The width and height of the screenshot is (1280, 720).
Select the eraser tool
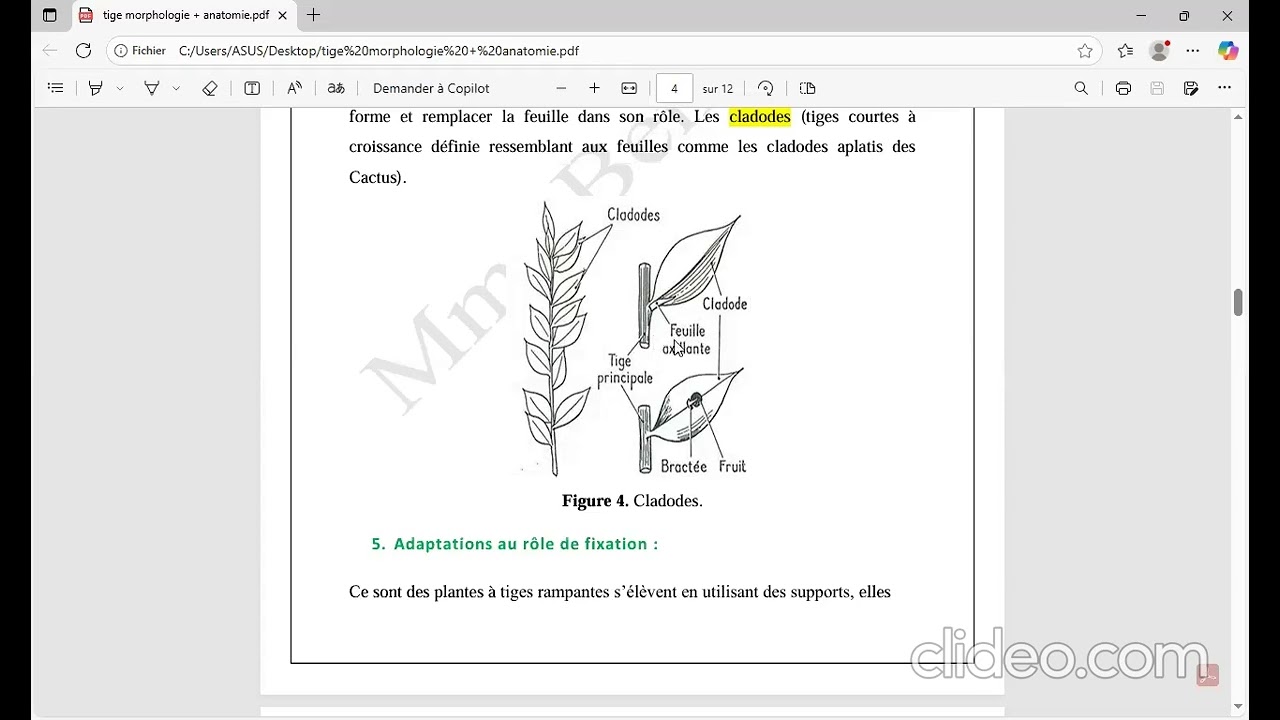coord(210,88)
